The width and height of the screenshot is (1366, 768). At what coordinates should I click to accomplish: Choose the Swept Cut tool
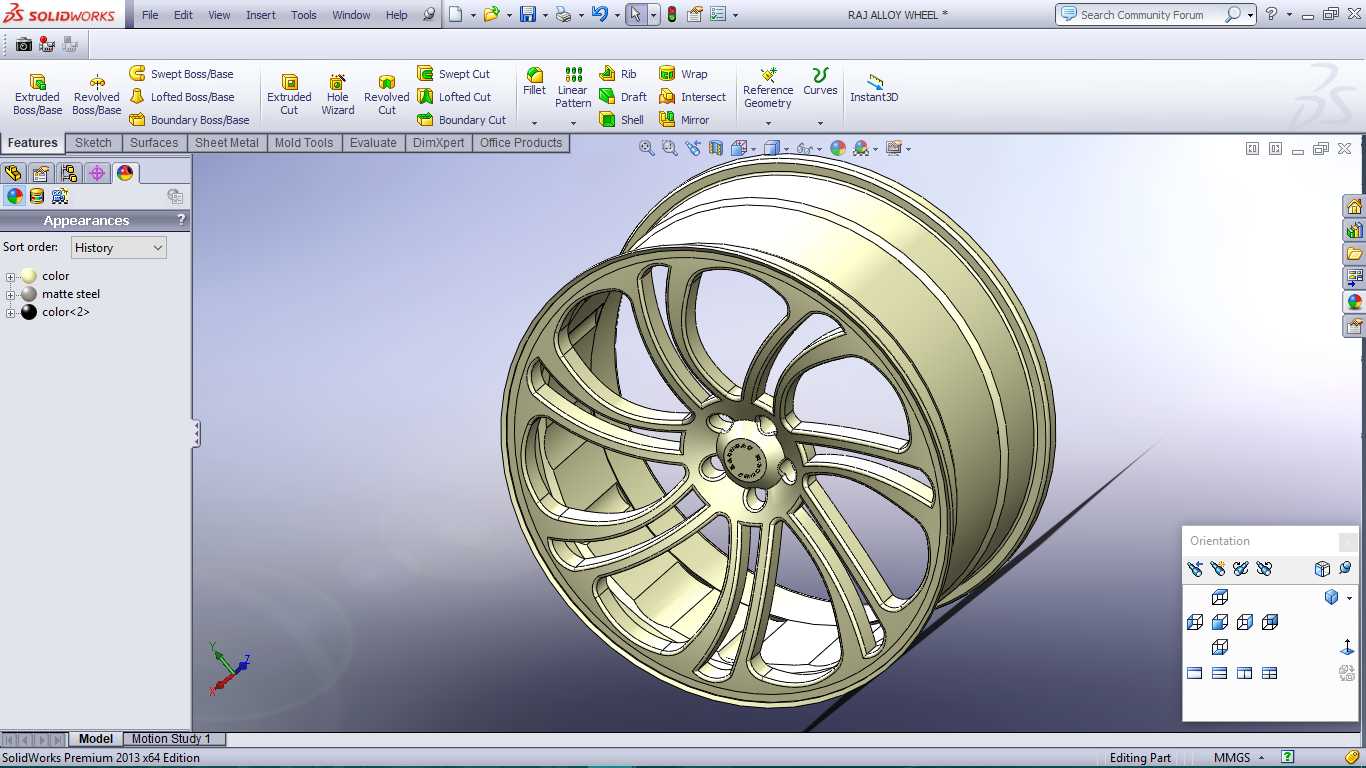click(454, 74)
